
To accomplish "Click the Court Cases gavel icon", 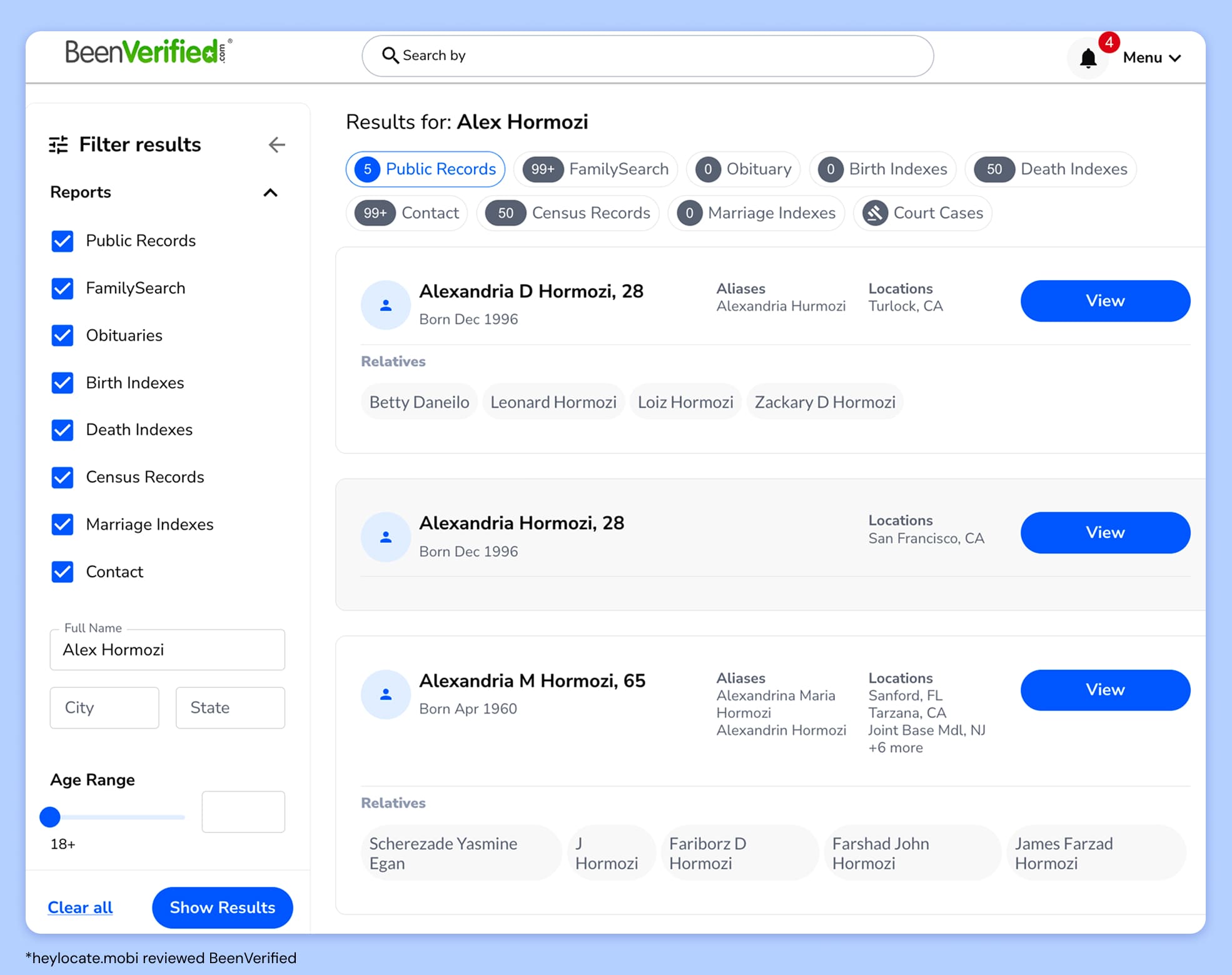I will (875, 213).
